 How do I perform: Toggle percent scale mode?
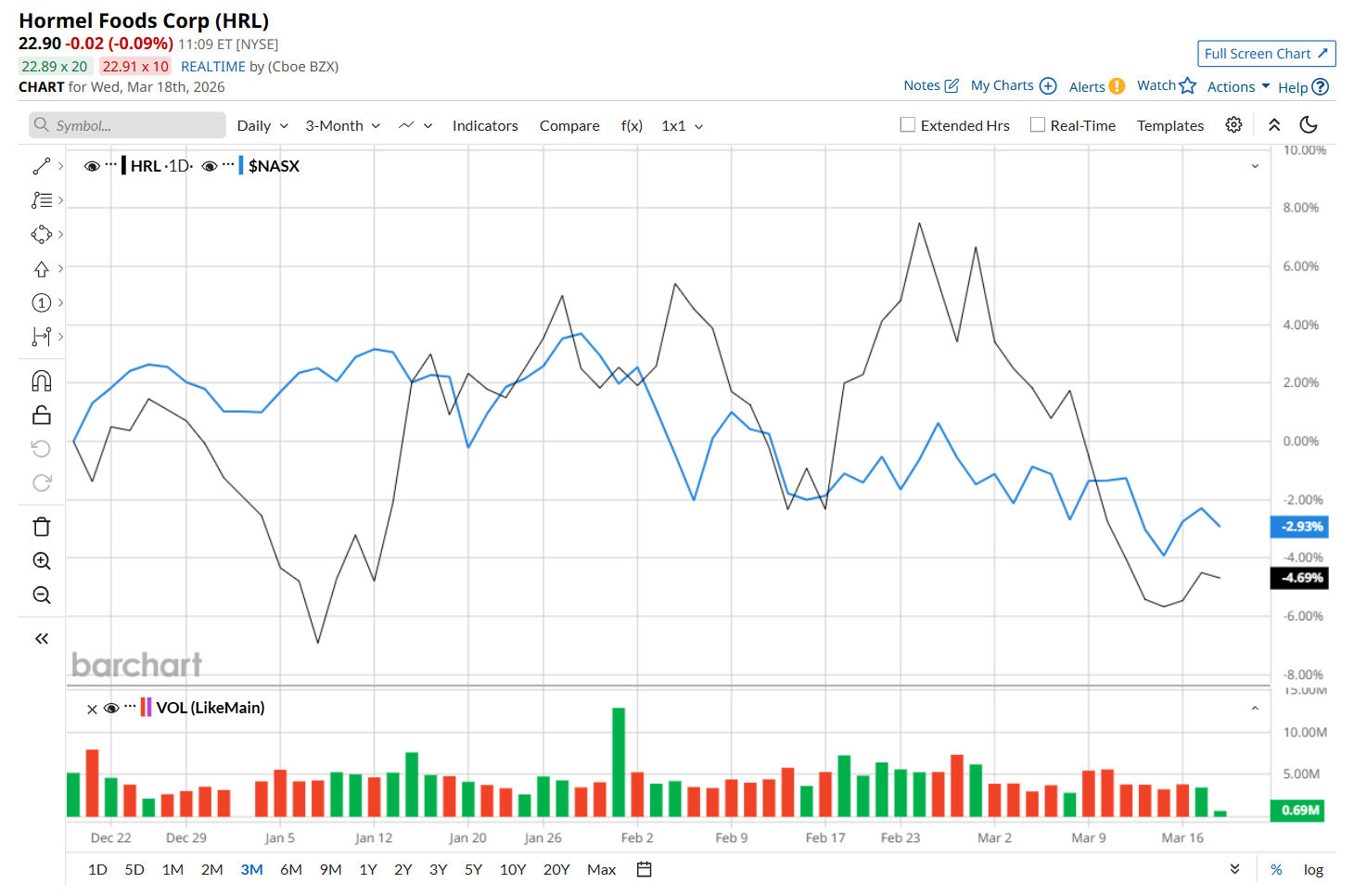(1276, 869)
